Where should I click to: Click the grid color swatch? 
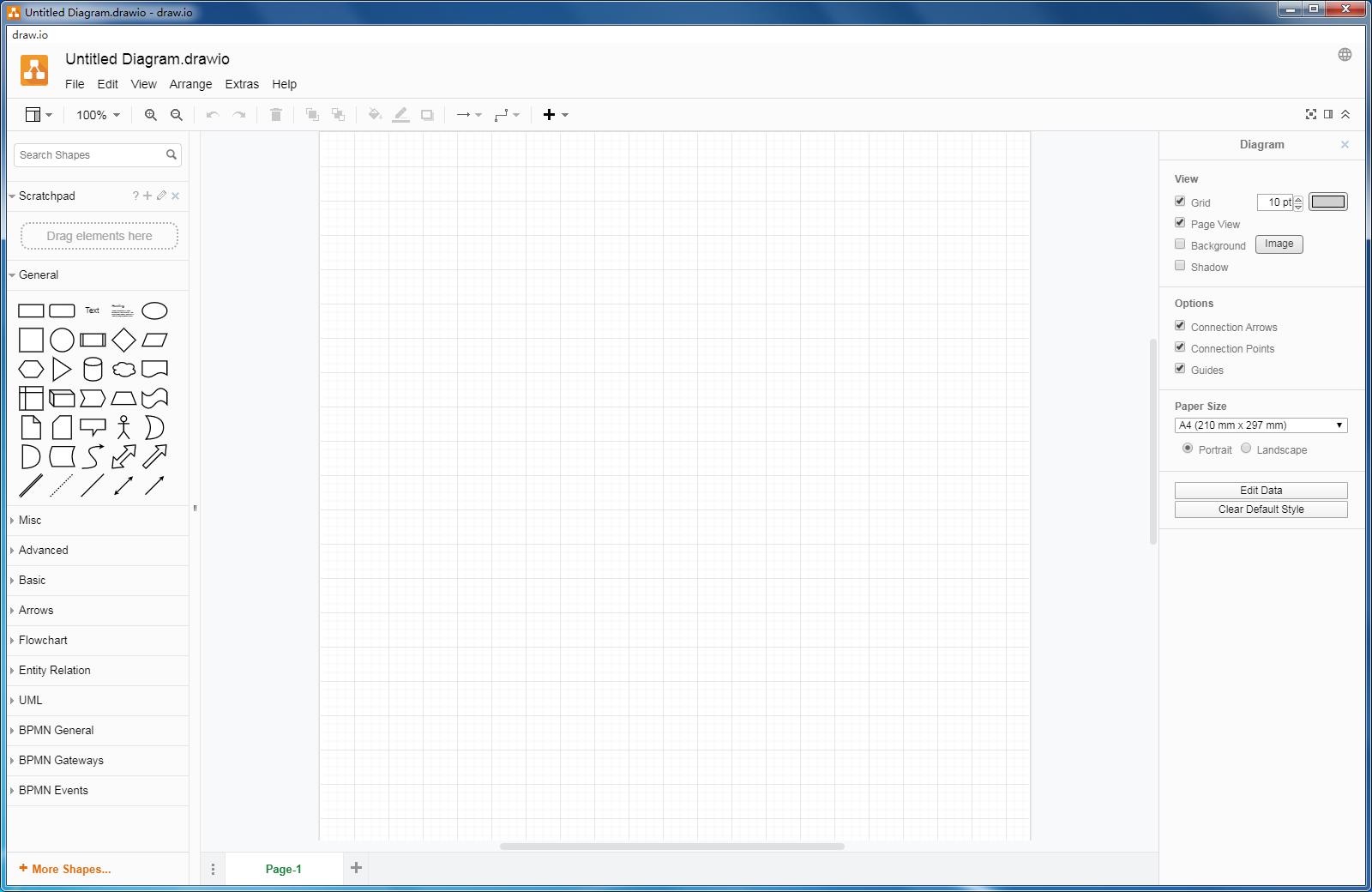click(x=1328, y=202)
